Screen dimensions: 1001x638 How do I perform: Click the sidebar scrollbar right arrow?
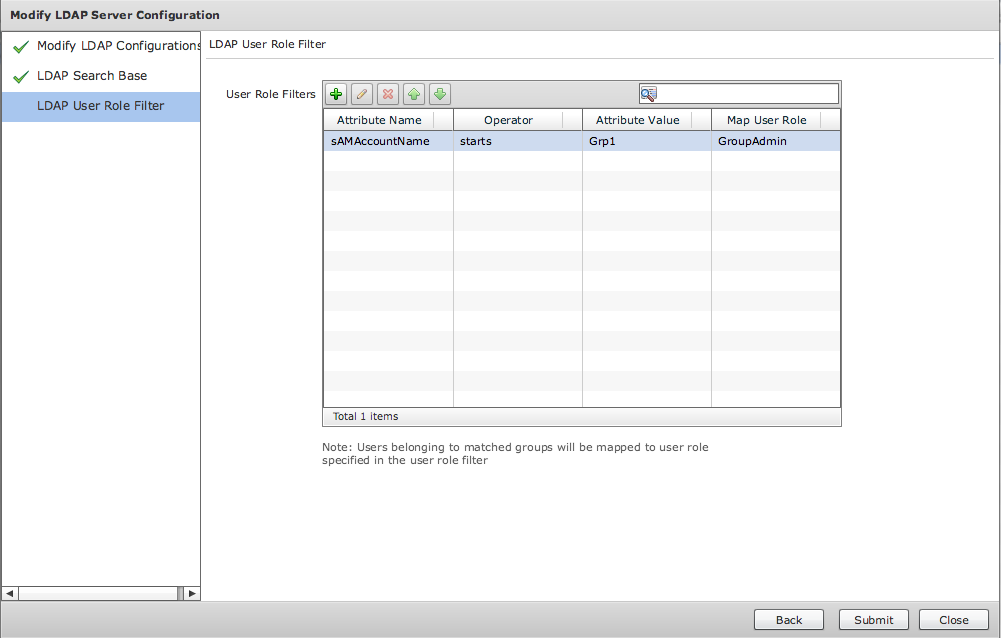(192, 593)
